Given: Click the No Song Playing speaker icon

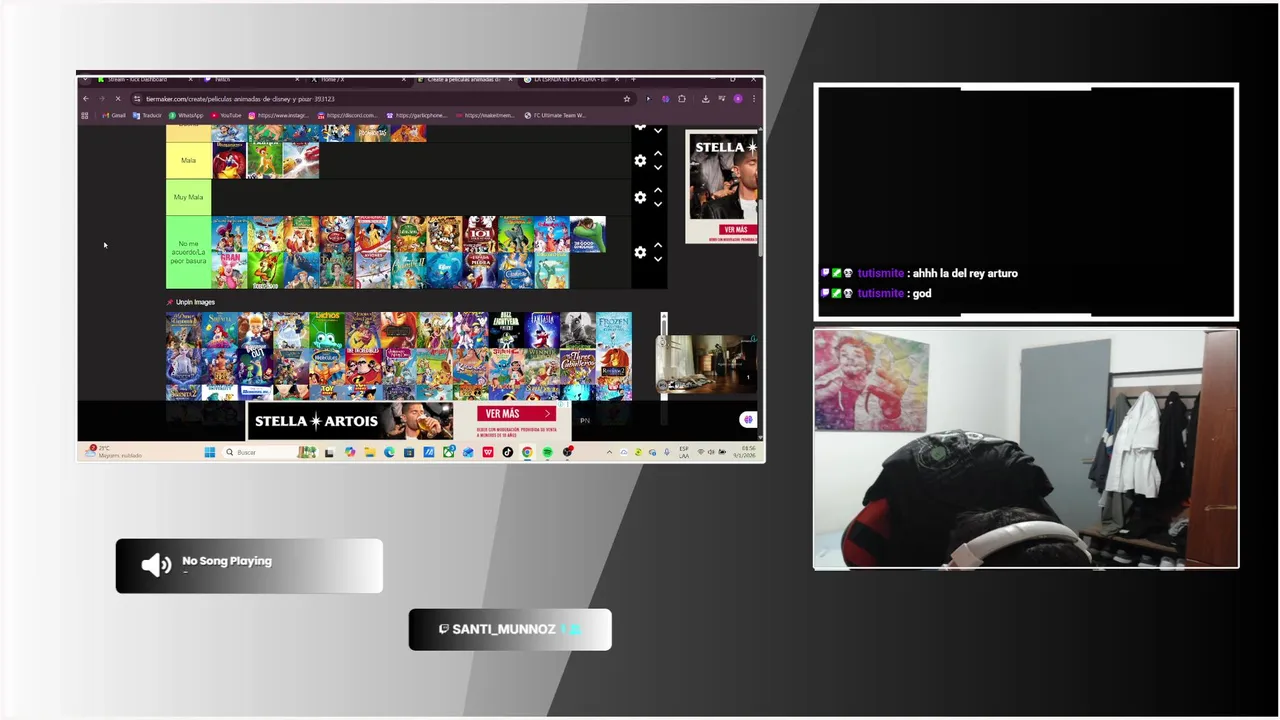Looking at the screenshot, I should click(x=156, y=565).
